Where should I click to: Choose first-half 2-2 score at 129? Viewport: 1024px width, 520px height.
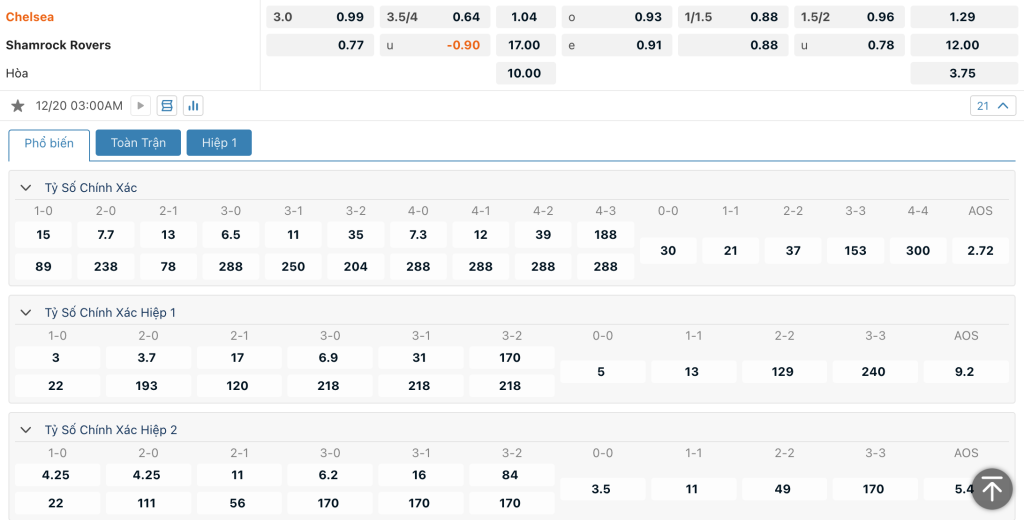click(x=784, y=372)
